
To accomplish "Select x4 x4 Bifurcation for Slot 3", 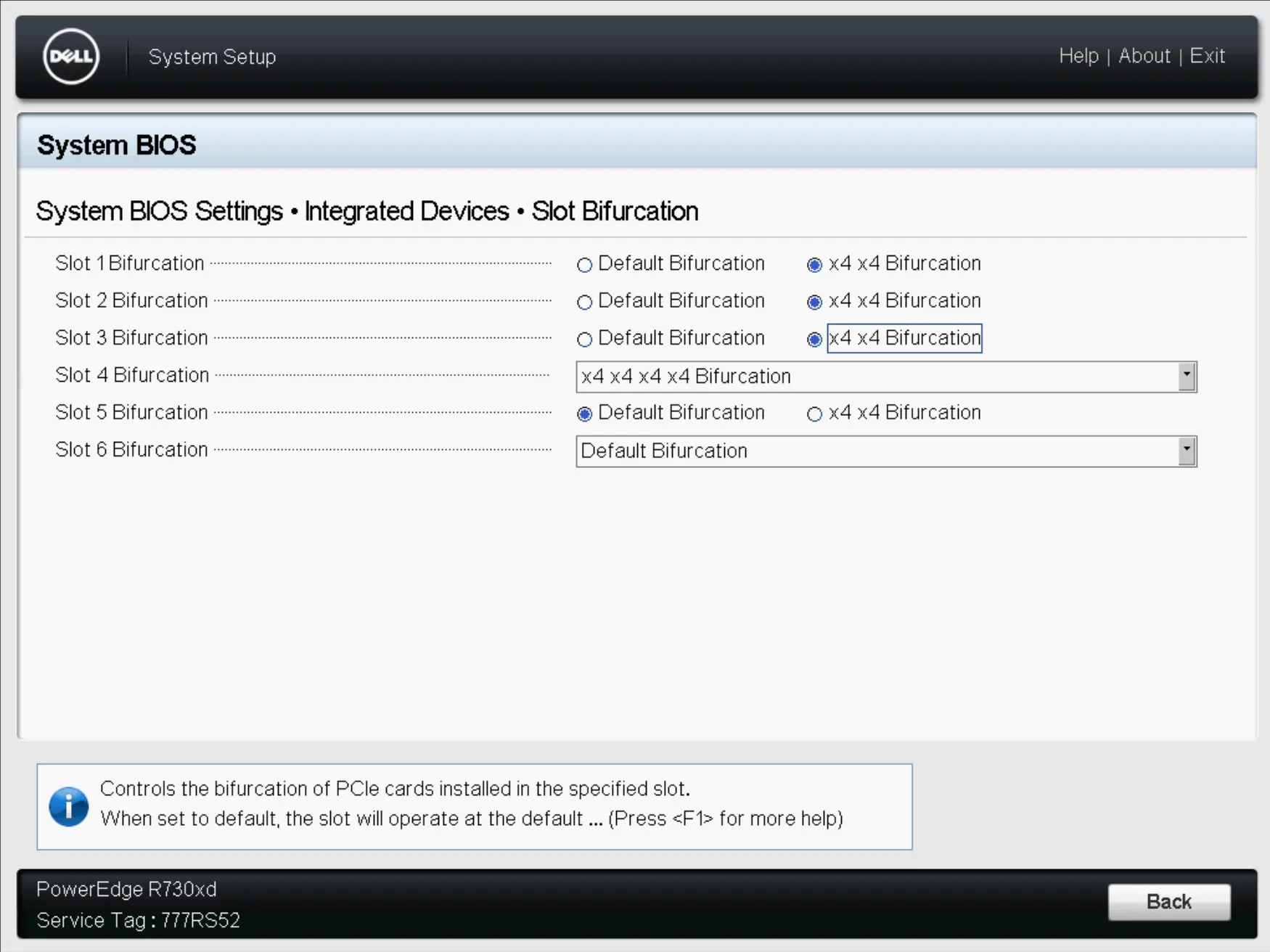I will pos(814,339).
